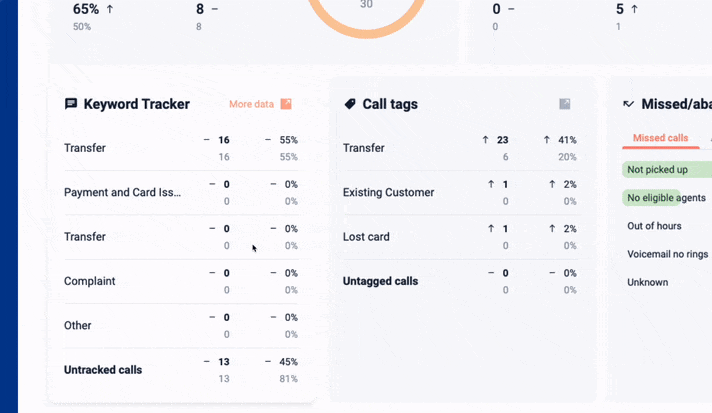The image size is (712, 413).
Task: Select the Existing Customer call tag
Action: (x=388, y=193)
